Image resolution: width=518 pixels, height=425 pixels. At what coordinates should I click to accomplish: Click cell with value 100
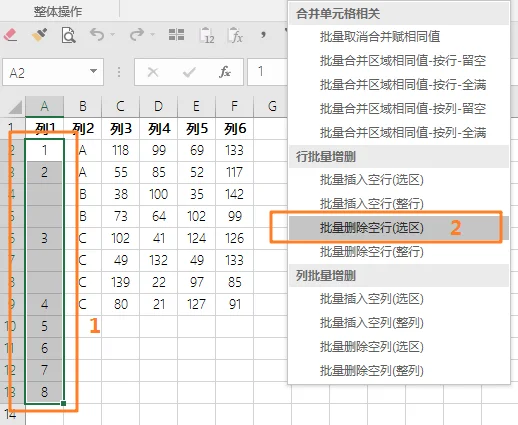158,194
